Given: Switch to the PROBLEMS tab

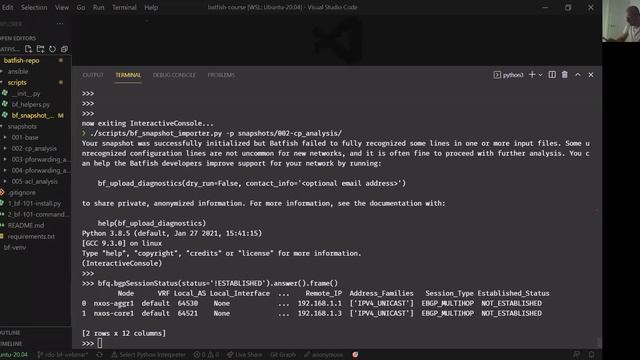Looking at the screenshot, I should coord(221,75).
